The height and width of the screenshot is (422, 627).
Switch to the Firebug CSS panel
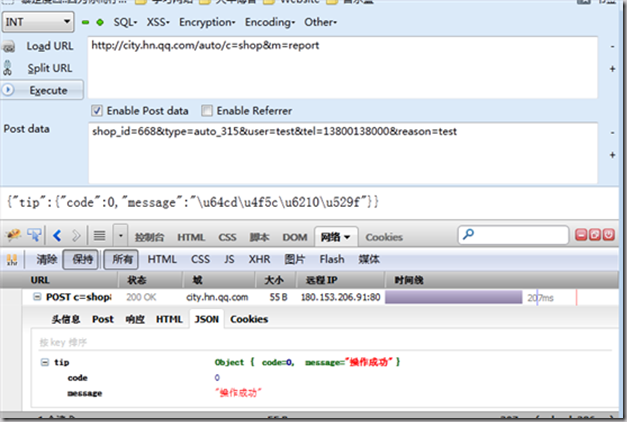point(227,237)
